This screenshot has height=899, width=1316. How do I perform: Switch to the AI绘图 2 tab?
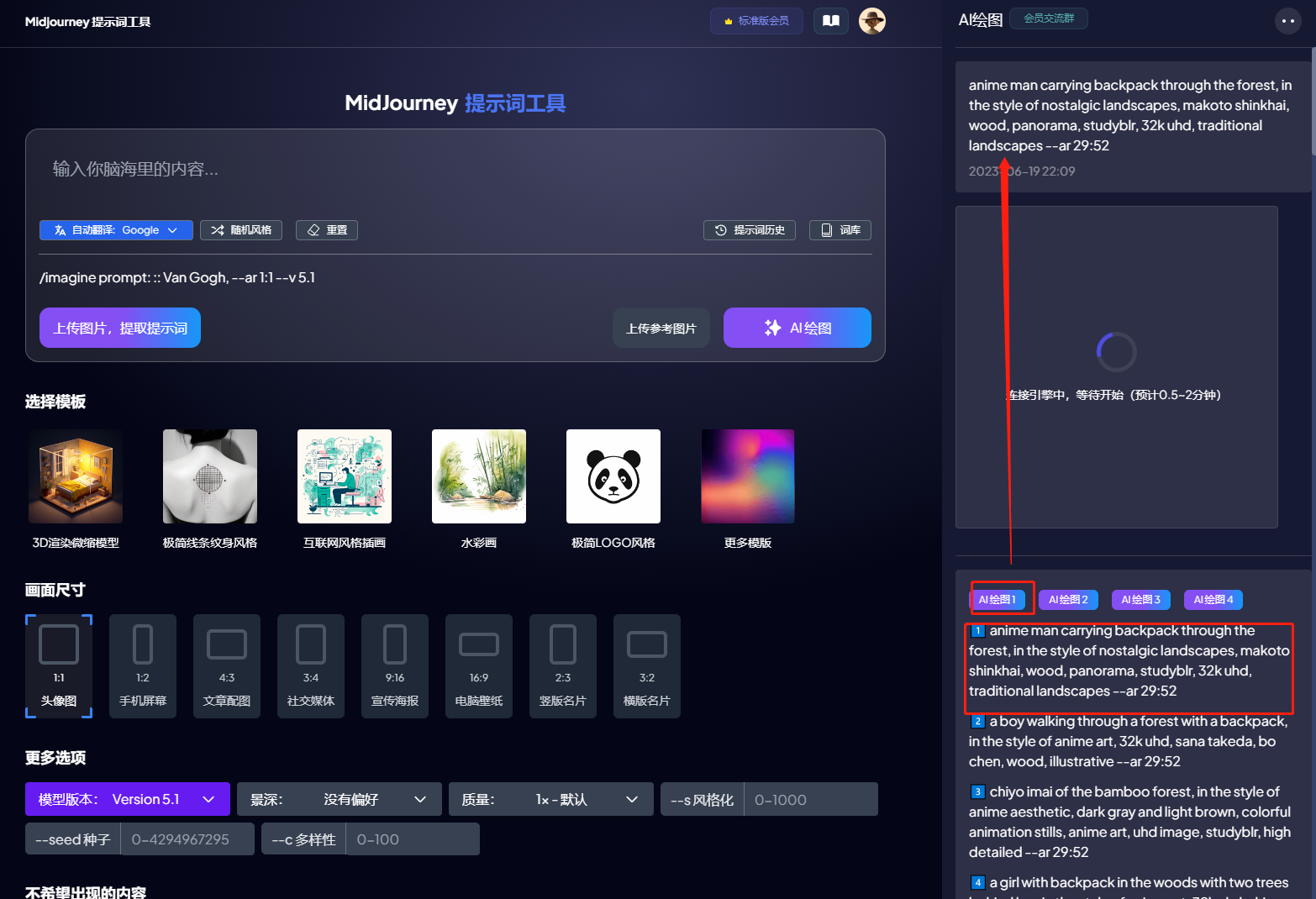[x=1069, y=600]
